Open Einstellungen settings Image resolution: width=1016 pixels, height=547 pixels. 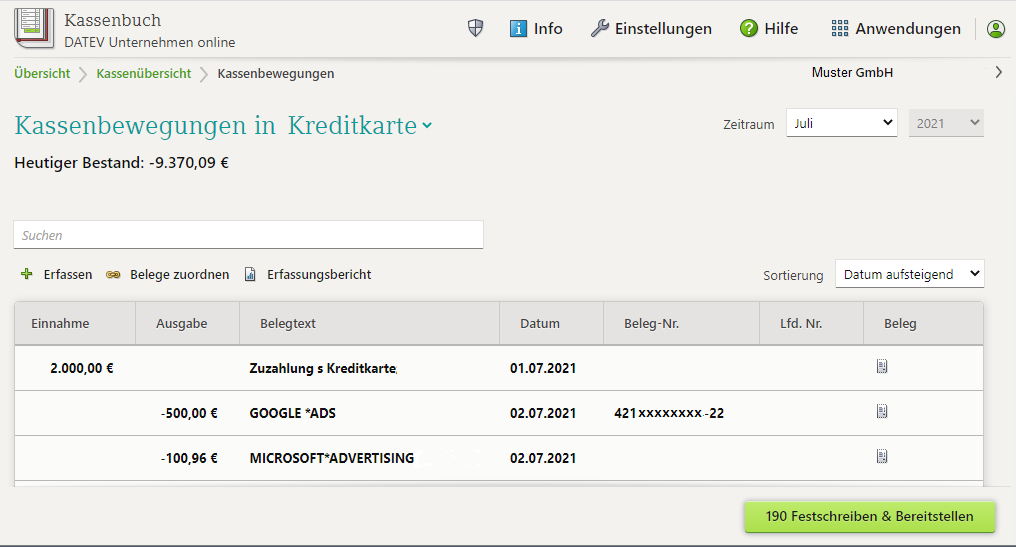651,29
